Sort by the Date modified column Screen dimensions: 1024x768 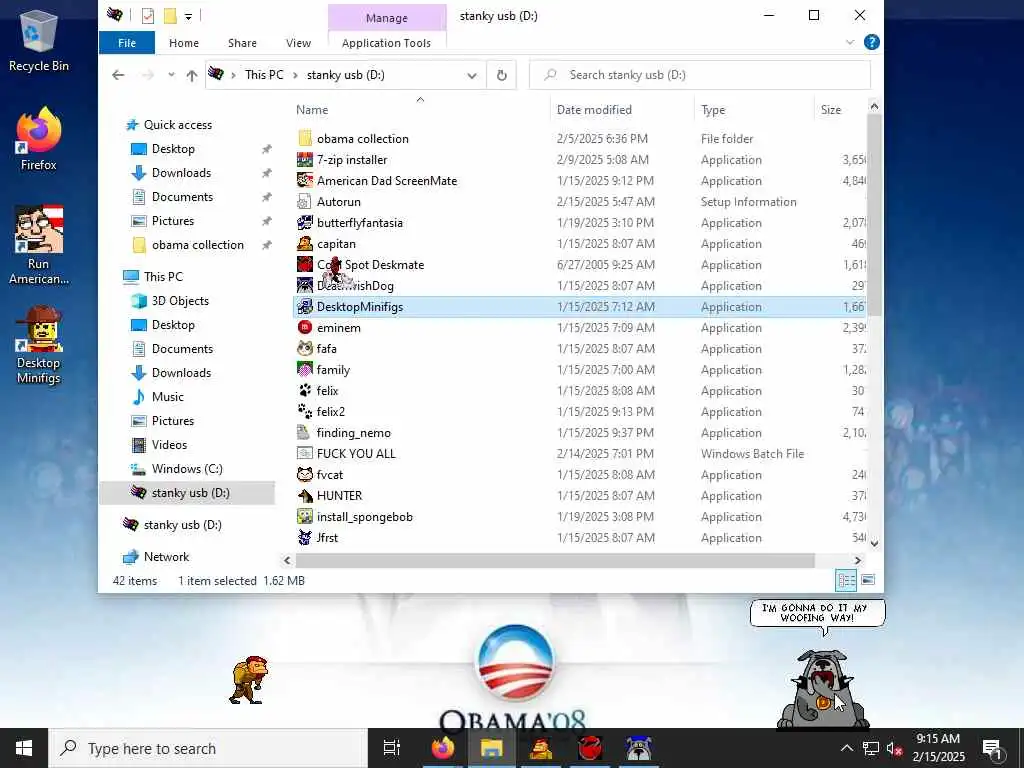594,110
